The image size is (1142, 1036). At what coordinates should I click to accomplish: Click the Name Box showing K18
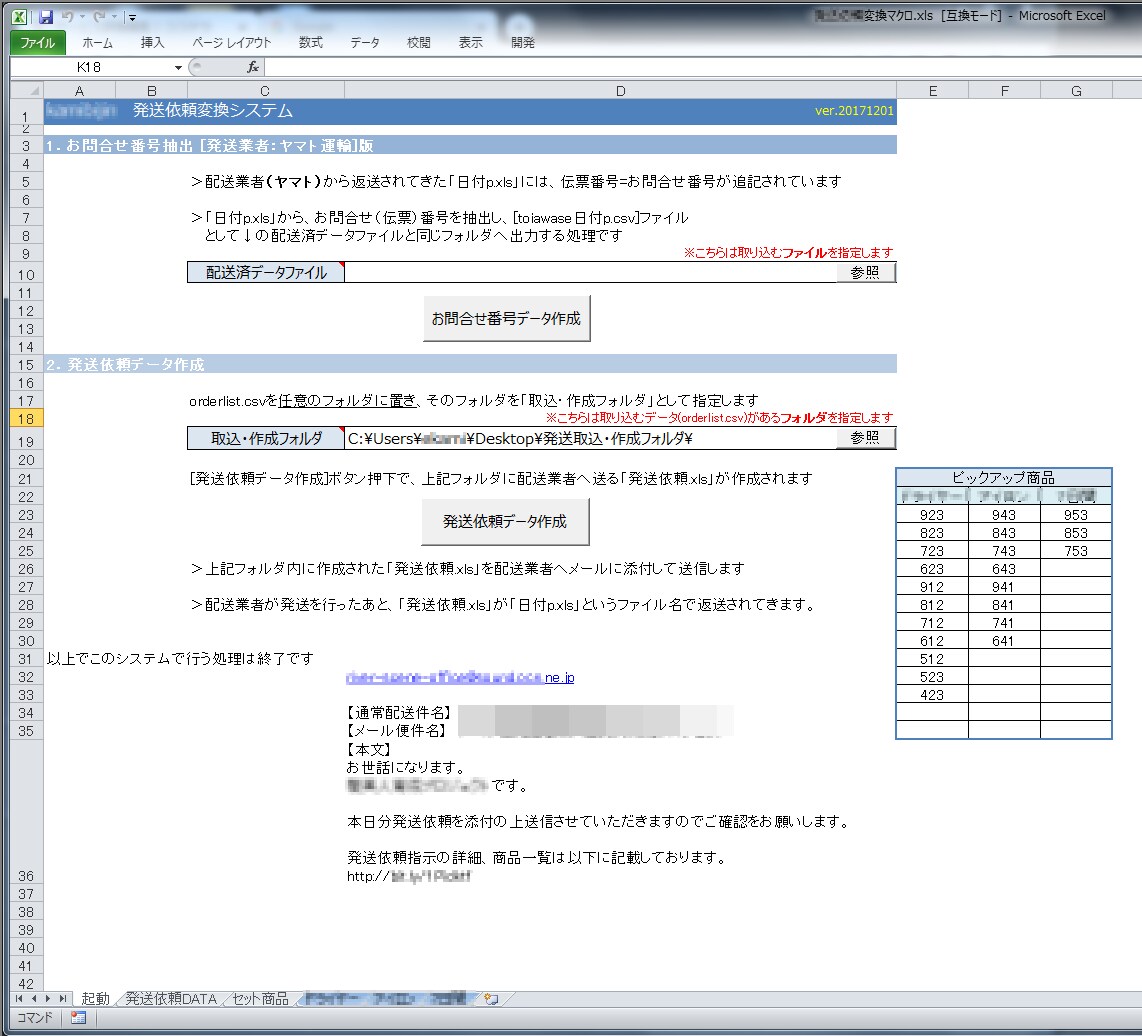[x=91, y=67]
